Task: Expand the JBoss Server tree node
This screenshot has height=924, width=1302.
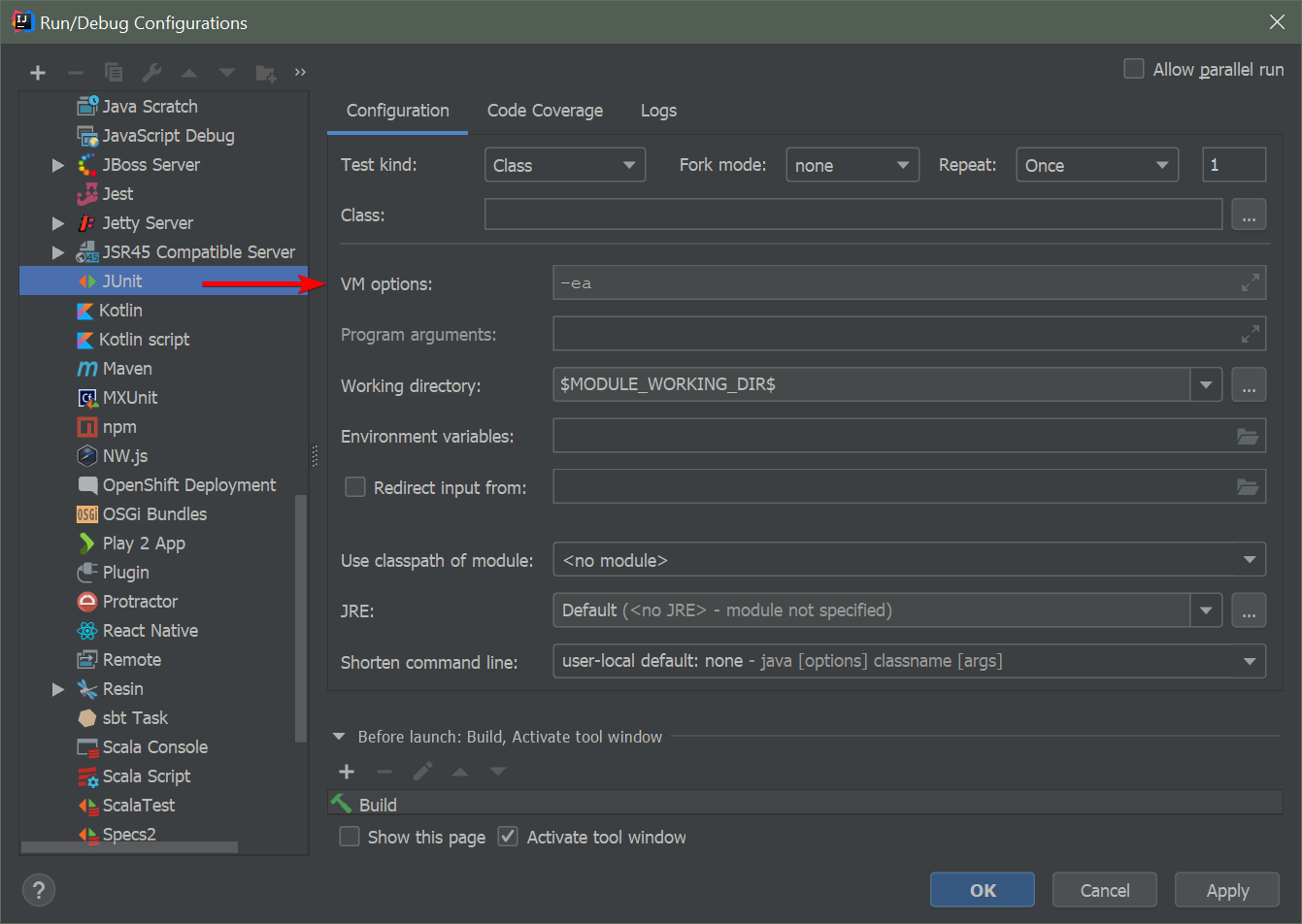Action: pyautogui.click(x=58, y=165)
